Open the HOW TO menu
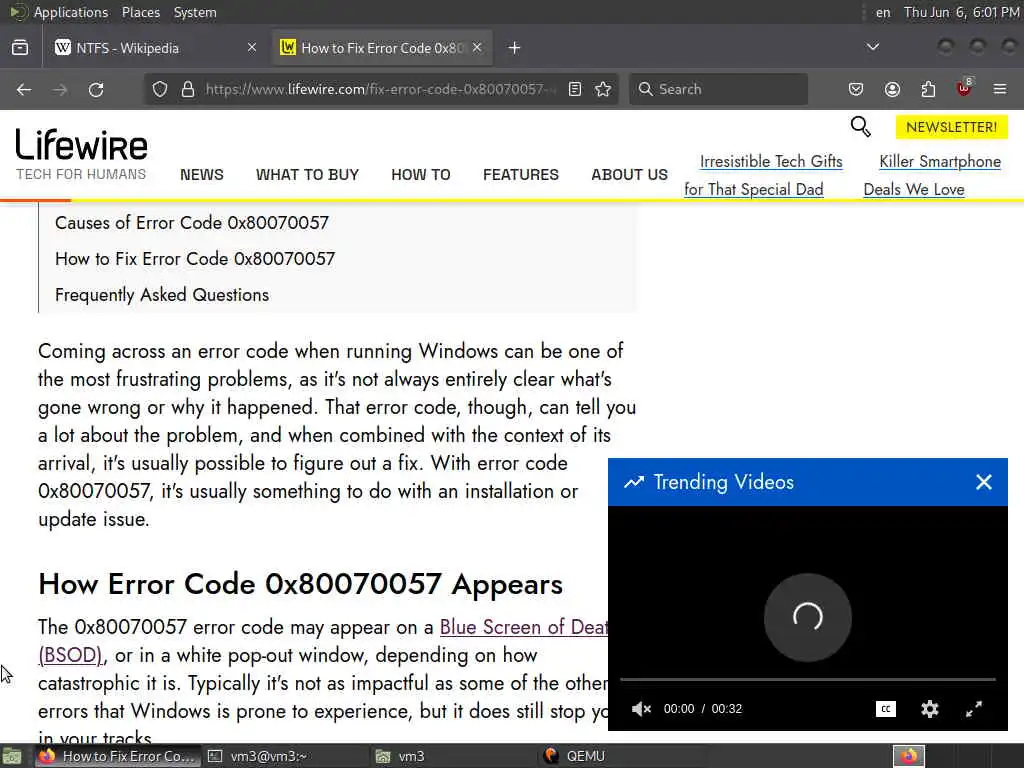The height and width of the screenshot is (768, 1024). pos(421,175)
